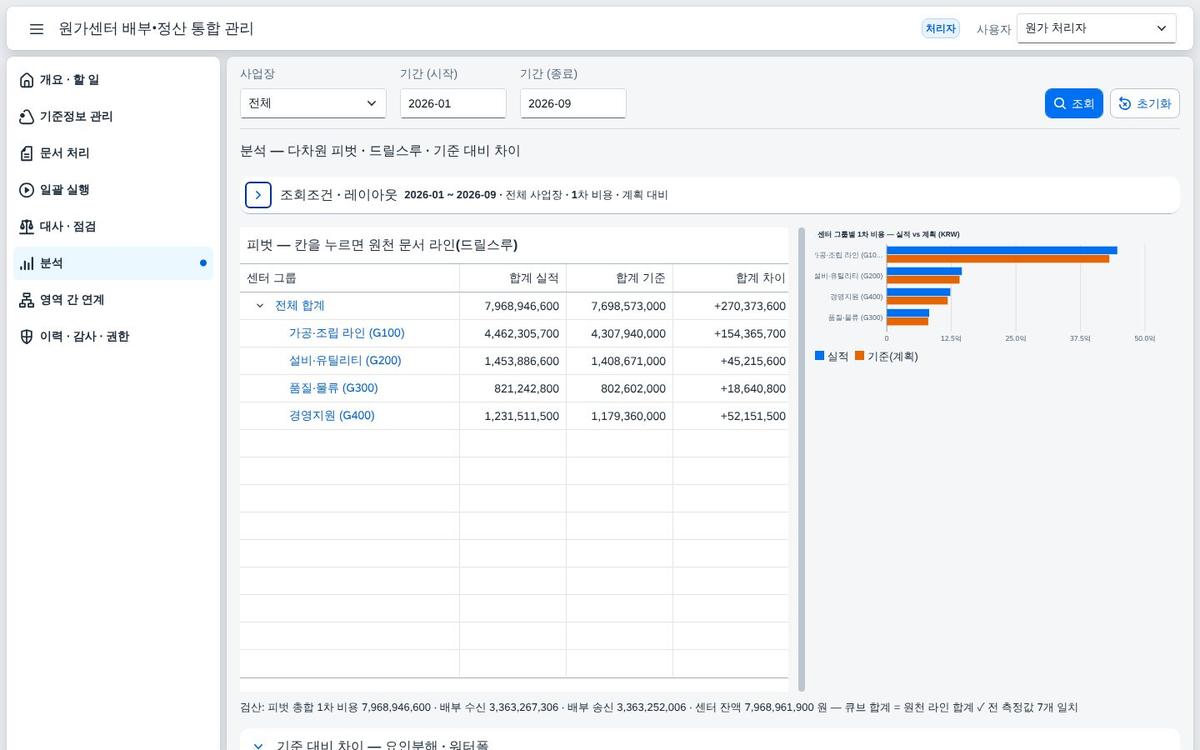Click the 이력 · 감사 · 권한 shield icon

[27, 337]
